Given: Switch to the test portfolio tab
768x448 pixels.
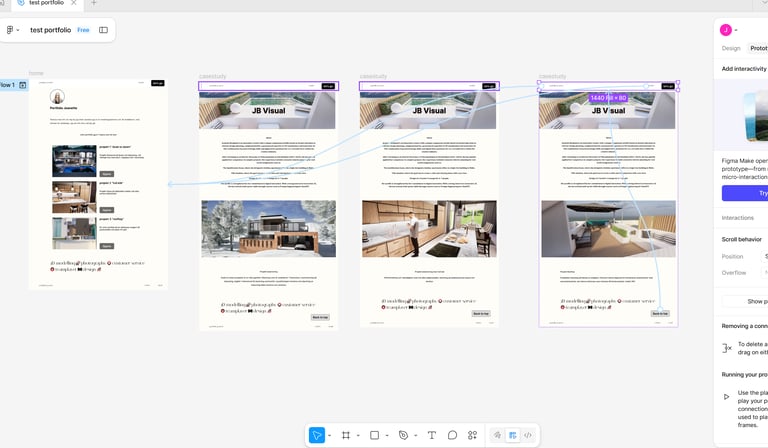Looking at the screenshot, I should click(47, 3).
